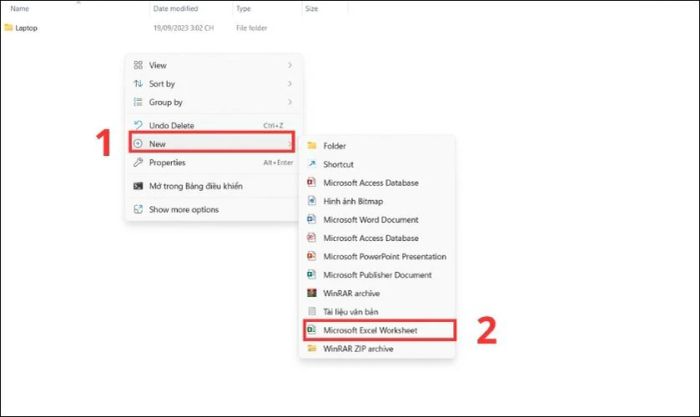The image size is (700, 417).
Task: Choose Mở trong Bảng điều khiển
Action: click(211, 186)
